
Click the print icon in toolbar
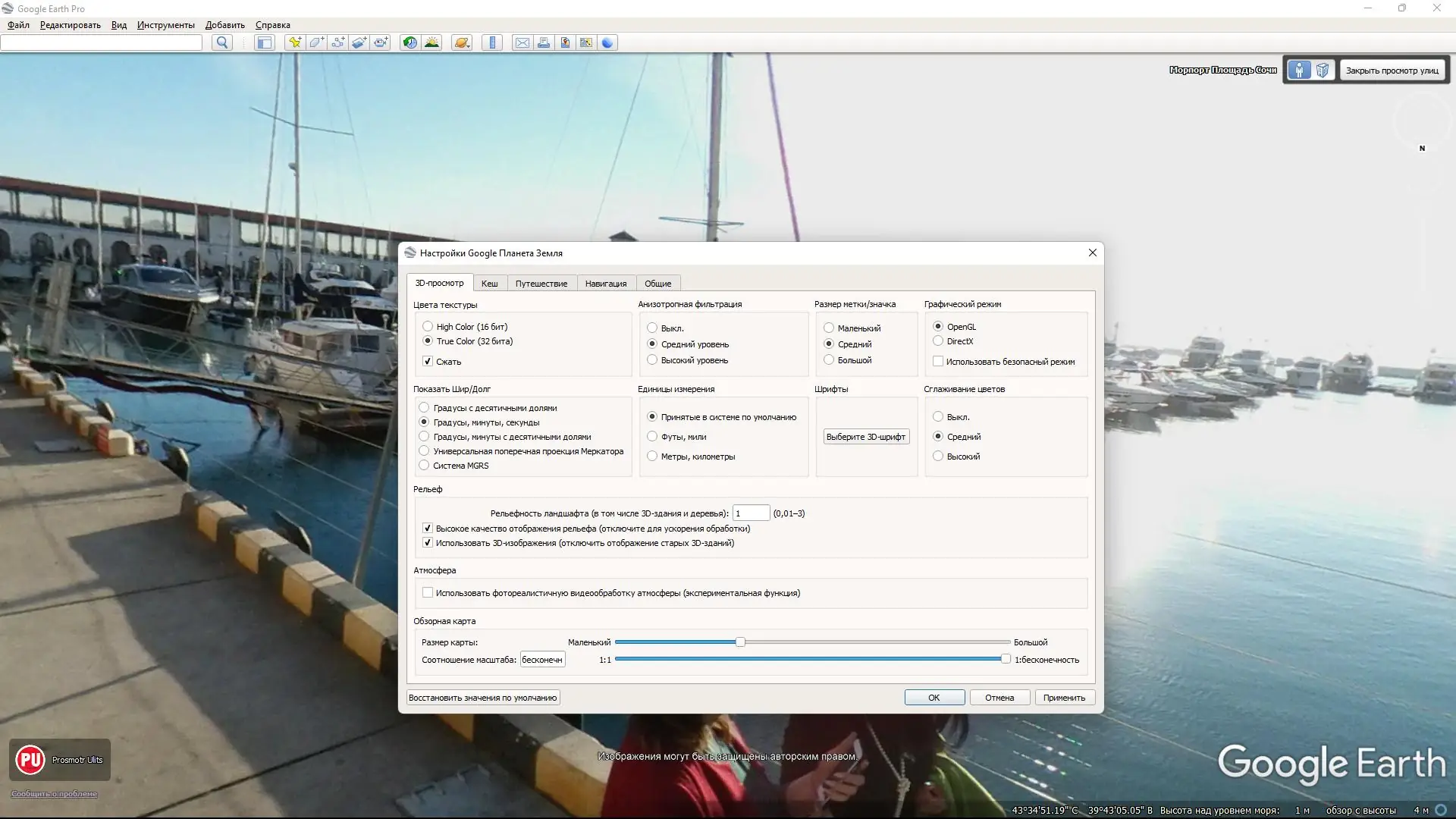[544, 42]
